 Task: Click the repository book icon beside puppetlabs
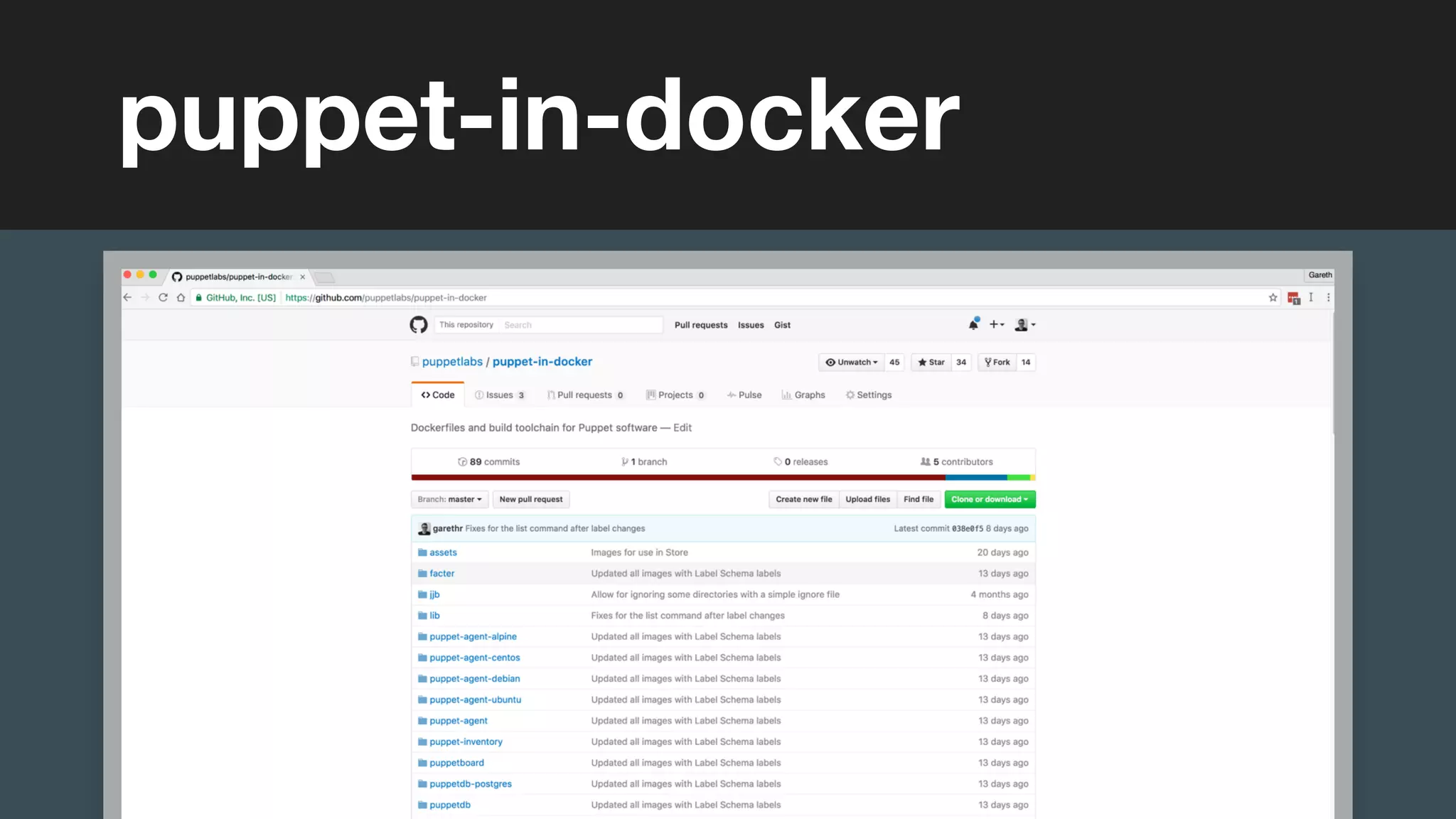pos(414,362)
